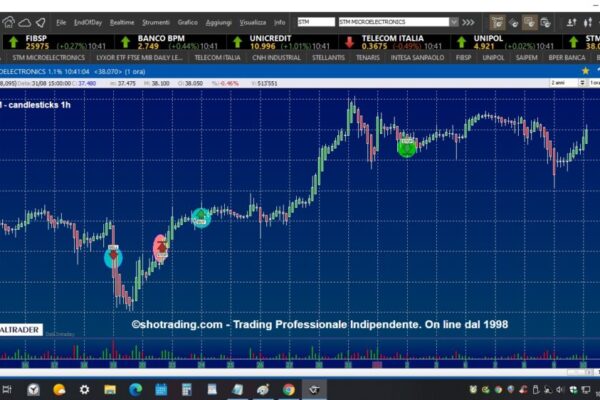Open Settings gear in the taskbar
The height and width of the screenshot is (400, 600).
(x=84, y=390)
